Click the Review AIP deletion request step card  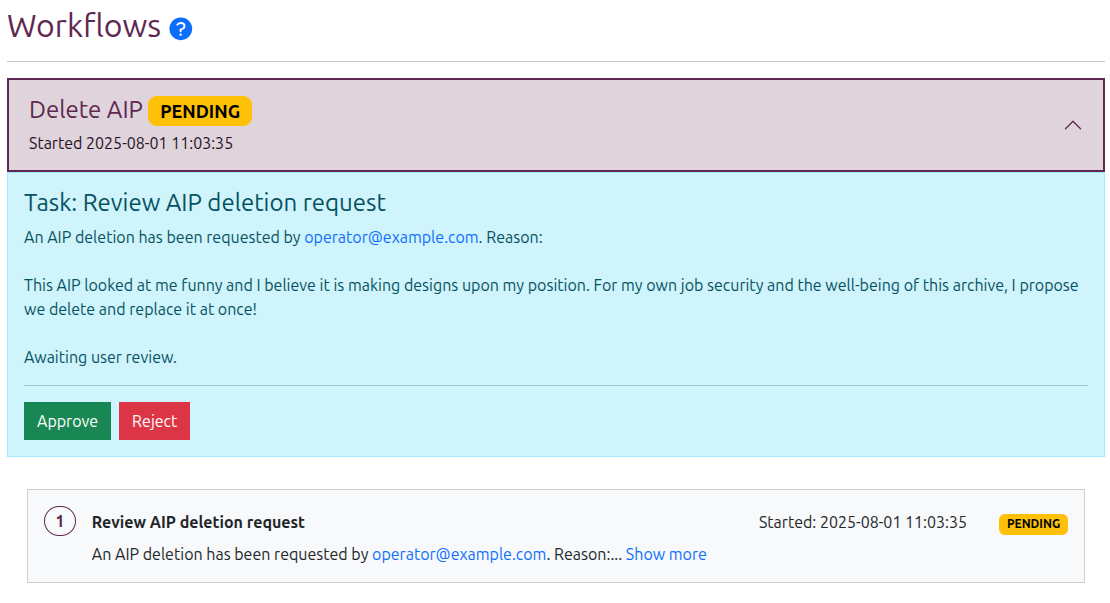(x=556, y=536)
